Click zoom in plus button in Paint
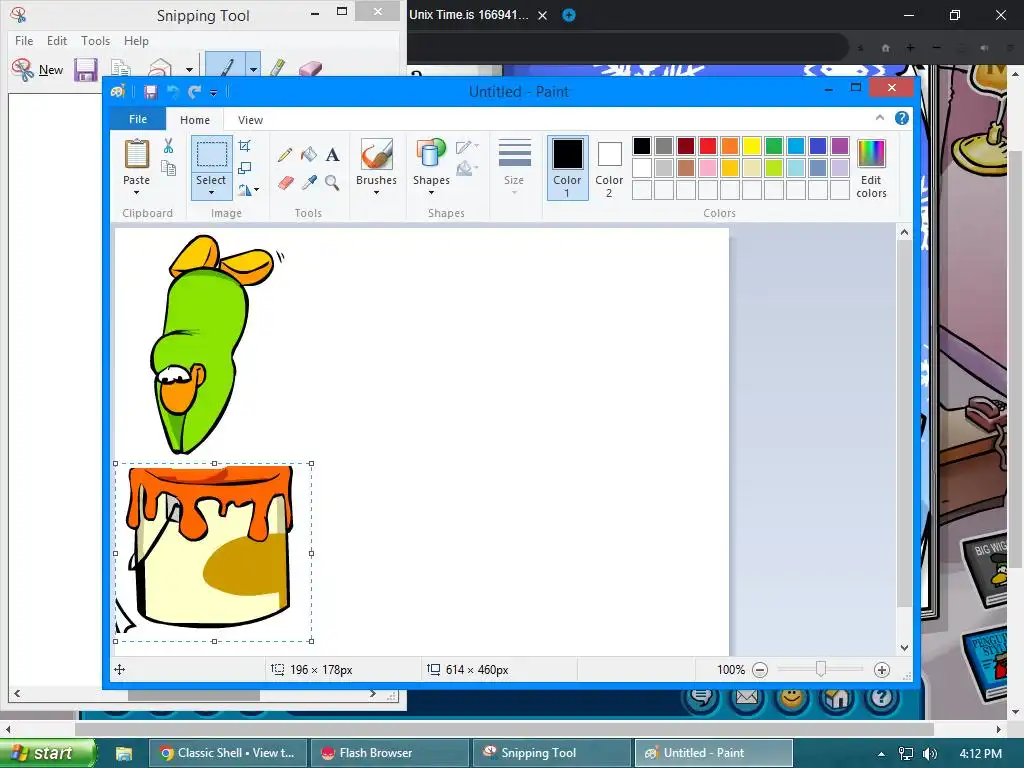The height and width of the screenshot is (768, 1024). point(882,669)
